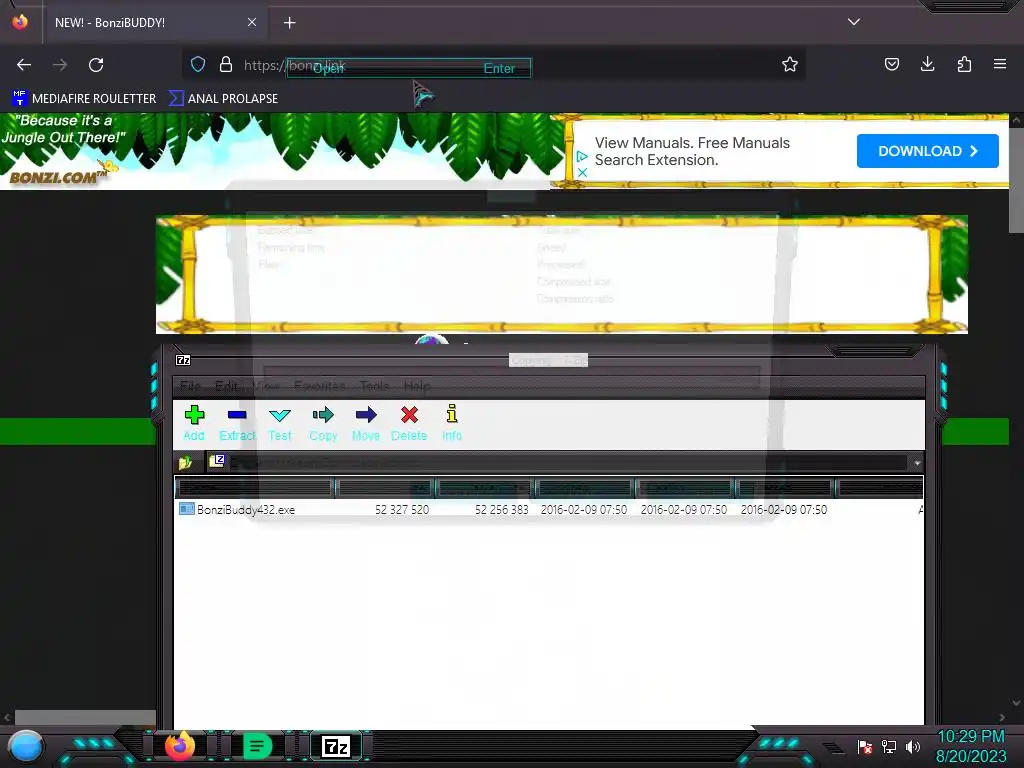This screenshot has height=768, width=1024.
Task: Run the Test tool in 7-Zip
Action: coord(280,423)
